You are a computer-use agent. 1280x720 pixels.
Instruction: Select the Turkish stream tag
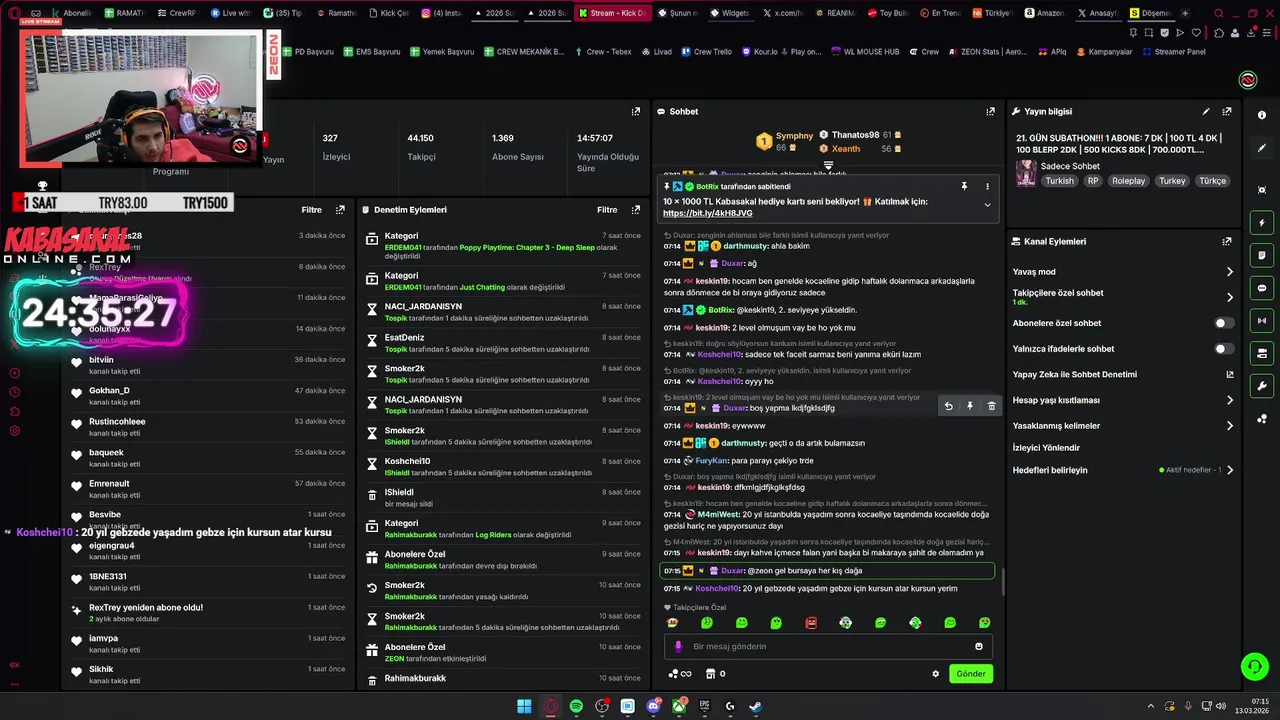(1059, 181)
